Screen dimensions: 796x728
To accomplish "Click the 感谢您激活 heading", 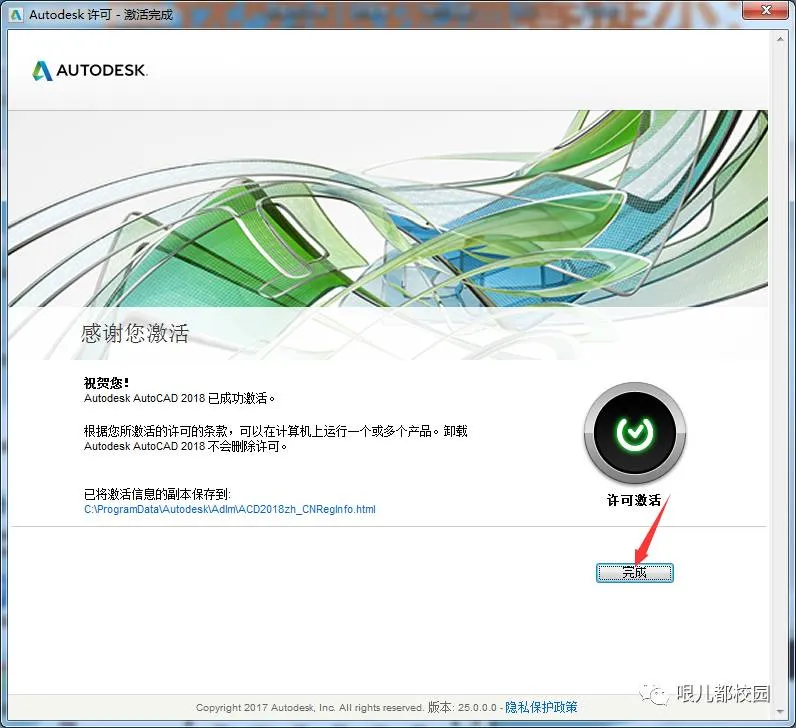I will click(x=135, y=334).
